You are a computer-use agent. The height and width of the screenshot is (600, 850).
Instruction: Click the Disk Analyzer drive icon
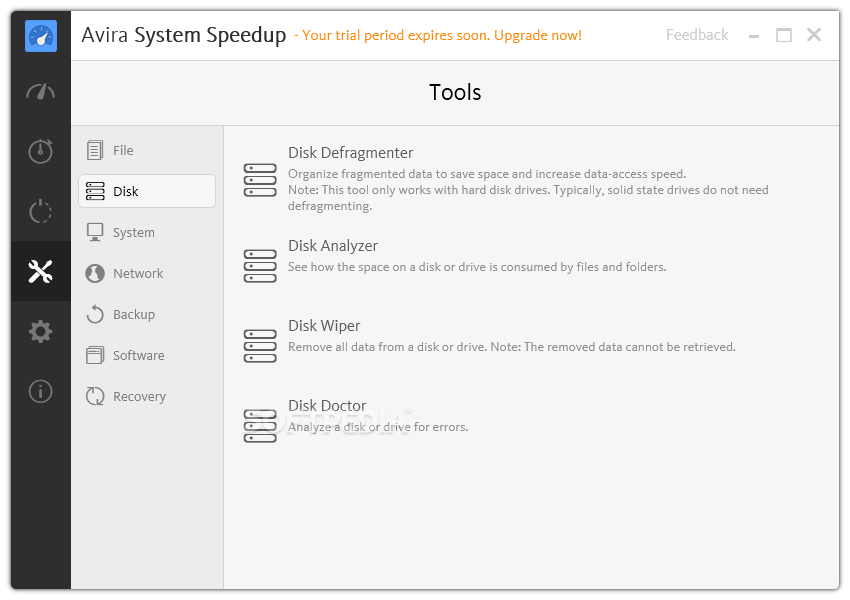point(260,266)
